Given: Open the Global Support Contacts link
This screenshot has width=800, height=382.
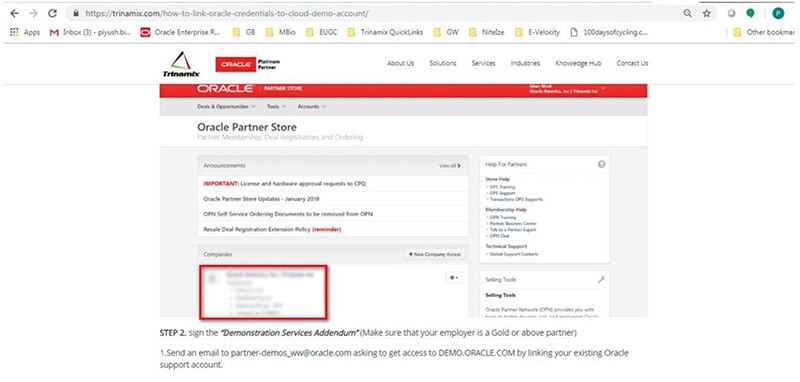Looking at the screenshot, I should 513,254.
